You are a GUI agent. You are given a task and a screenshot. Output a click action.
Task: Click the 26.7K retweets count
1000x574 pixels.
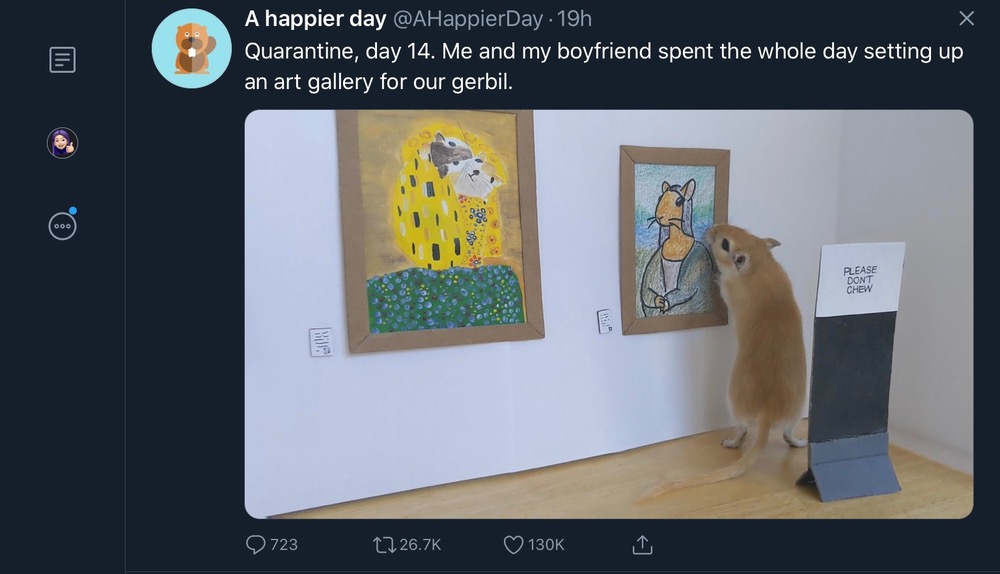coord(420,545)
